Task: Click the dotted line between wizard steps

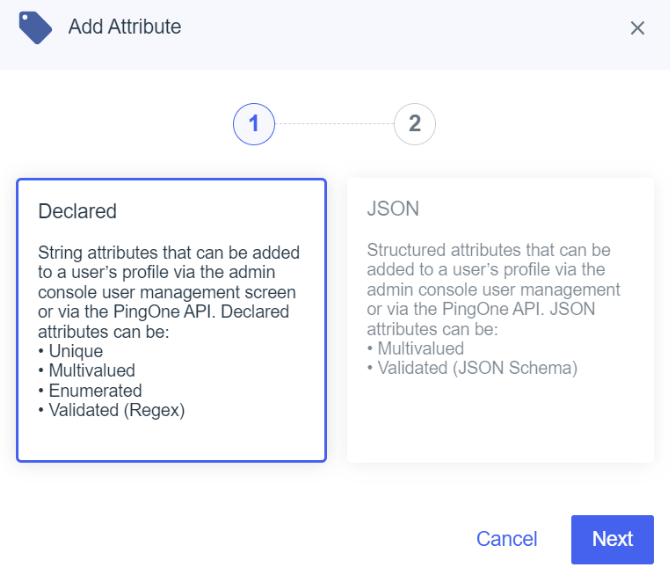Action: point(334,124)
